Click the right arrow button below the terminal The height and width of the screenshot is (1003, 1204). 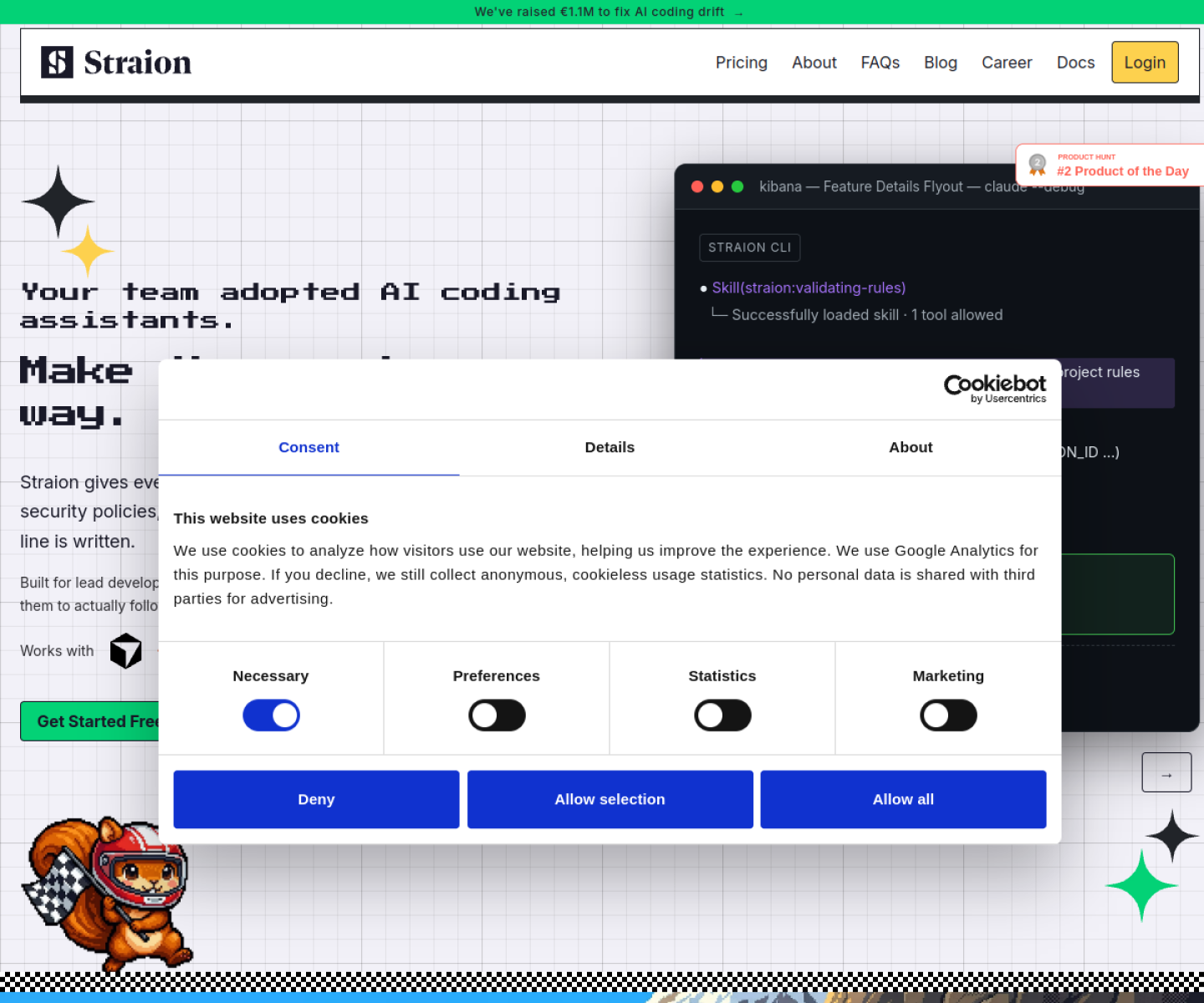click(x=1166, y=772)
